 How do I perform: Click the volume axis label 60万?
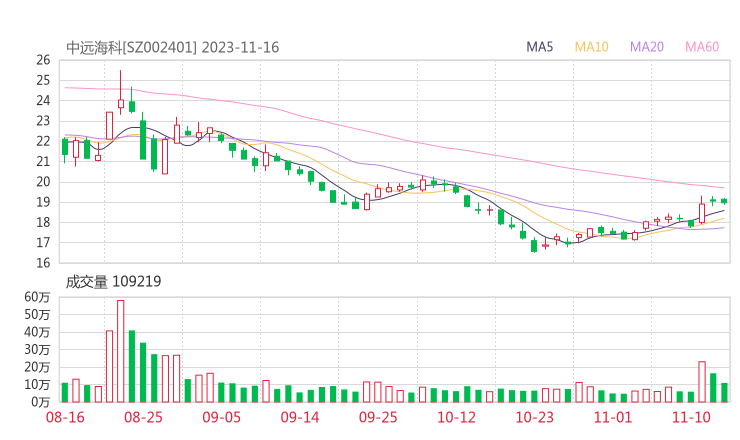[x=37, y=297]
